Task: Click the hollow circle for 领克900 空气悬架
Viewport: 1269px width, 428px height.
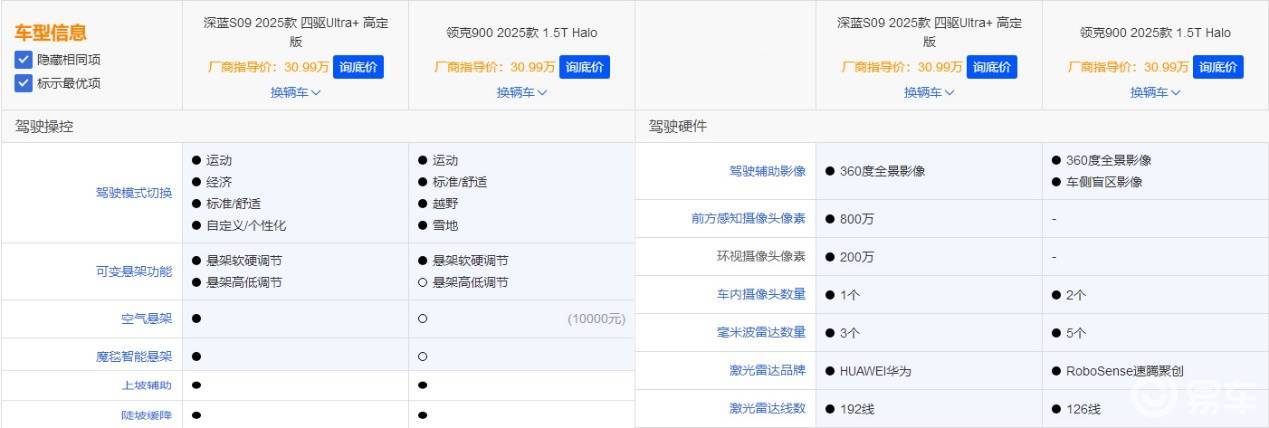Action: click(x=422, y=319)
